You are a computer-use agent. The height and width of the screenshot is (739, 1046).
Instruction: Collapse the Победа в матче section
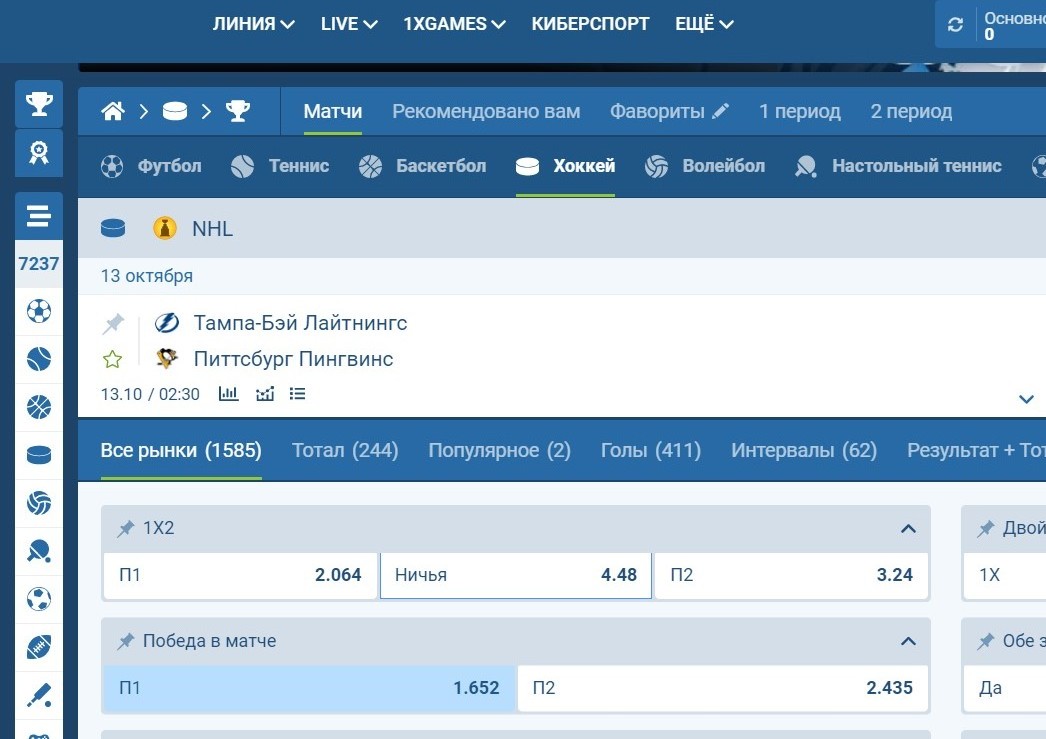[908, 641]
